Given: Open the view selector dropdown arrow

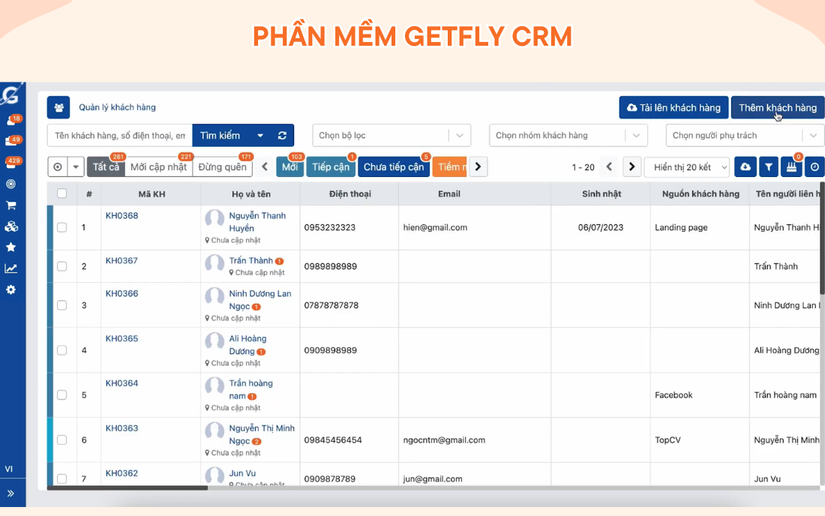Looking at the screenshot, I should pos(76,167).
